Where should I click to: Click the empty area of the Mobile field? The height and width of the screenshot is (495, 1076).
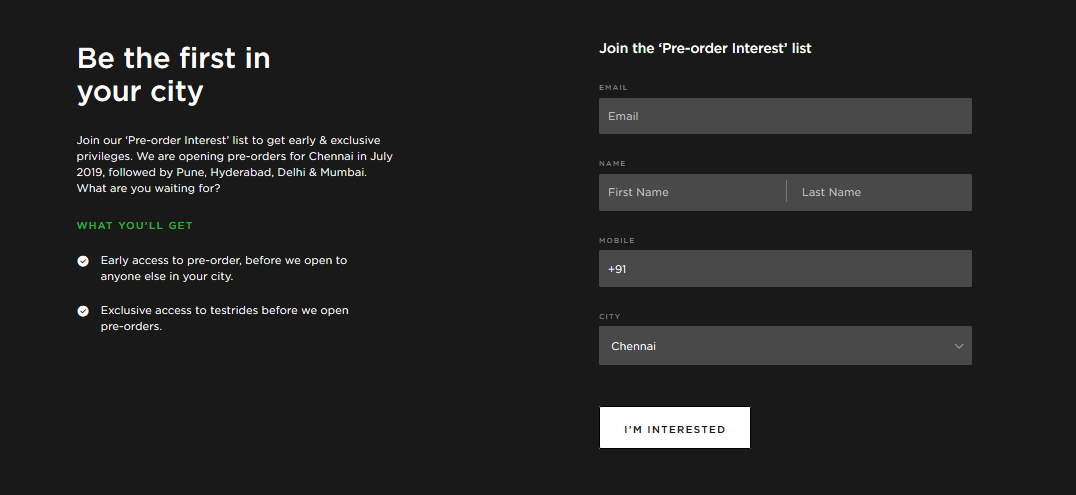point(800,269)
